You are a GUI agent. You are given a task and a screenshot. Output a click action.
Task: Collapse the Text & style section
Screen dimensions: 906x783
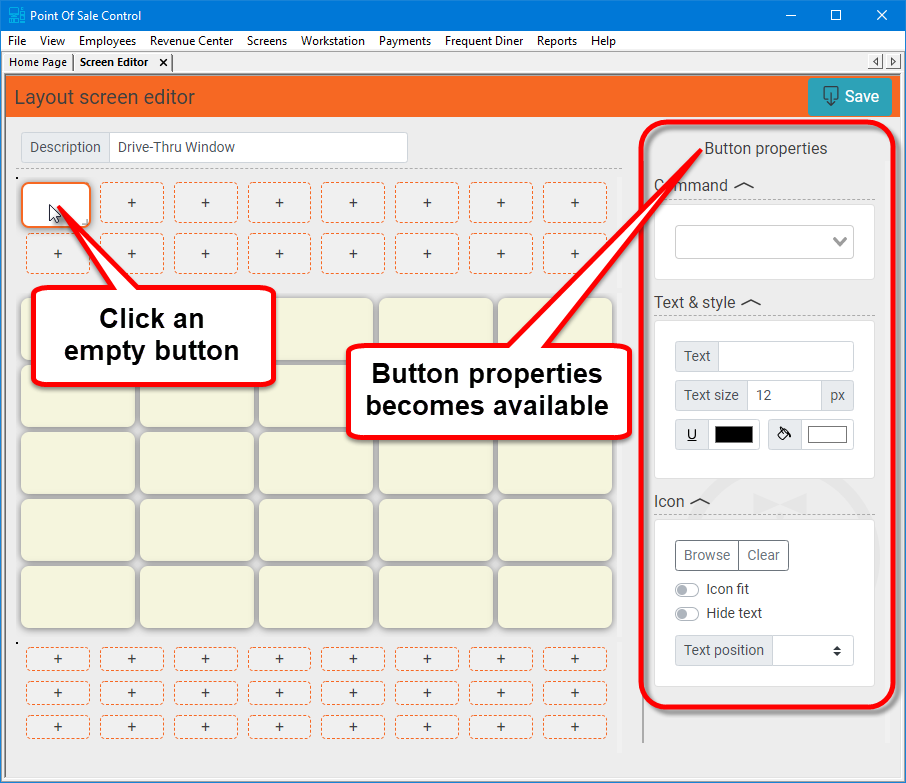point(751,302)
